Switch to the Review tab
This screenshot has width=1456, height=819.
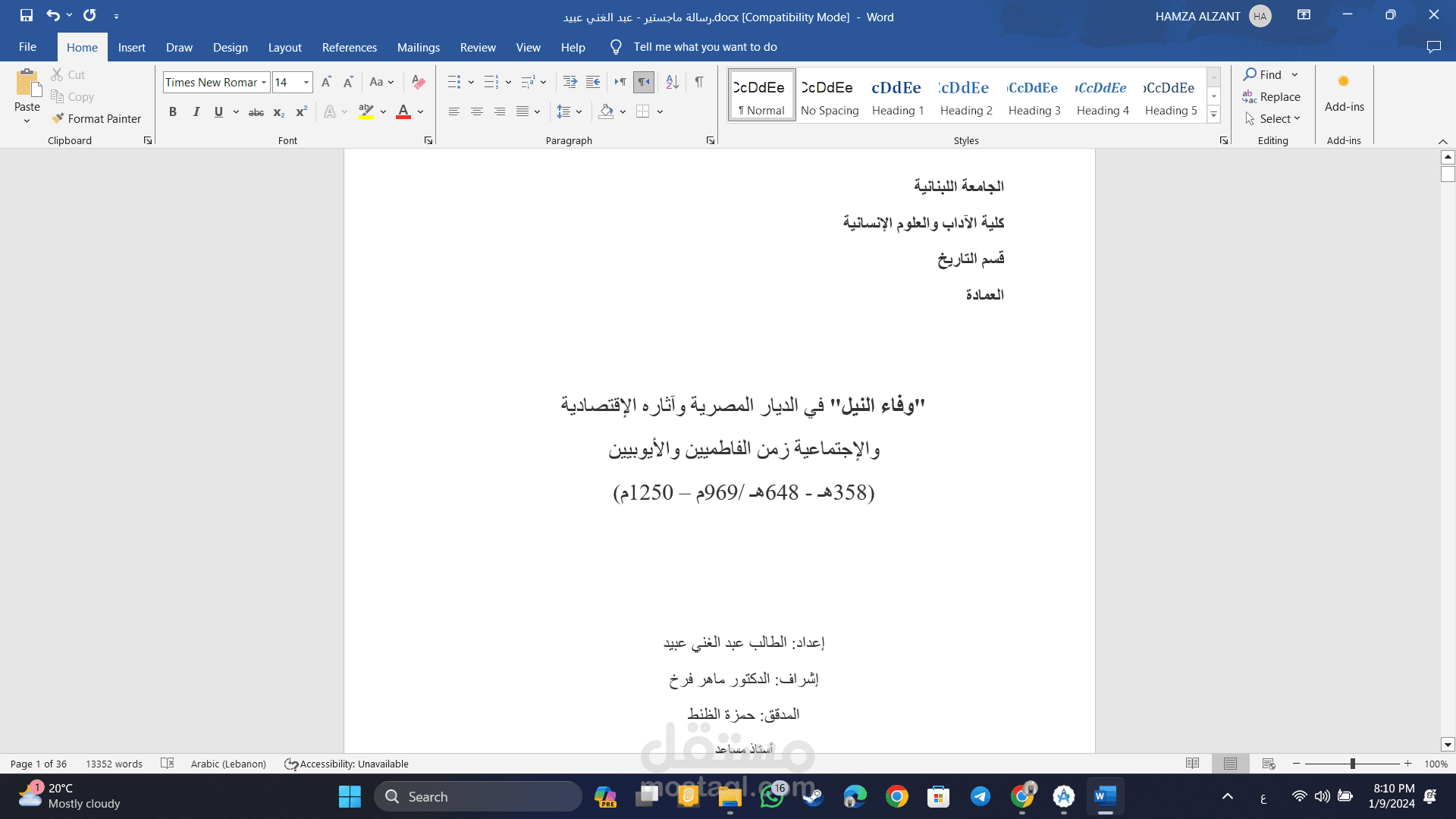[478, 47]
